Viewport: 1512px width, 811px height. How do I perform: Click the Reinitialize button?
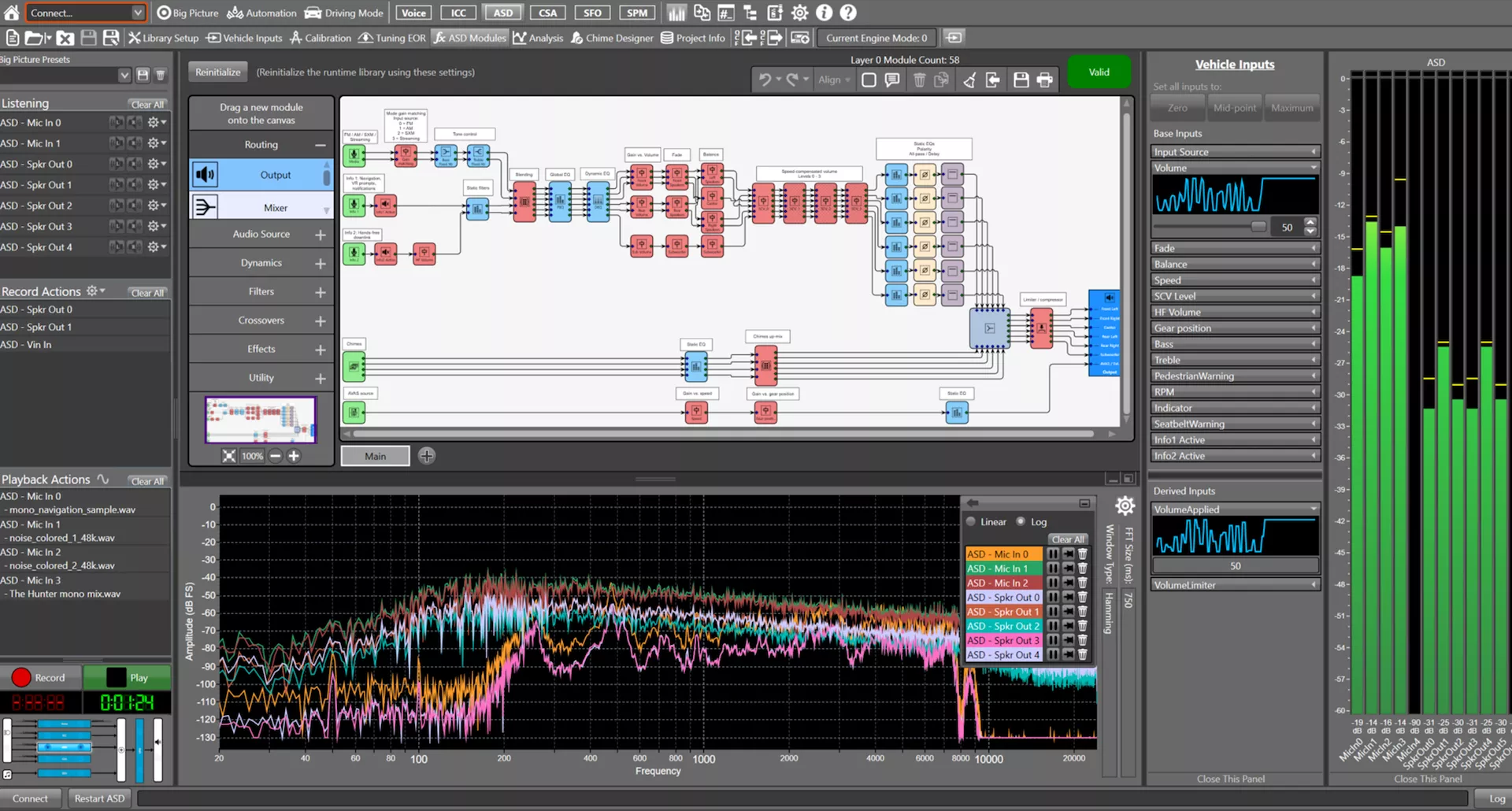[217, 71]
